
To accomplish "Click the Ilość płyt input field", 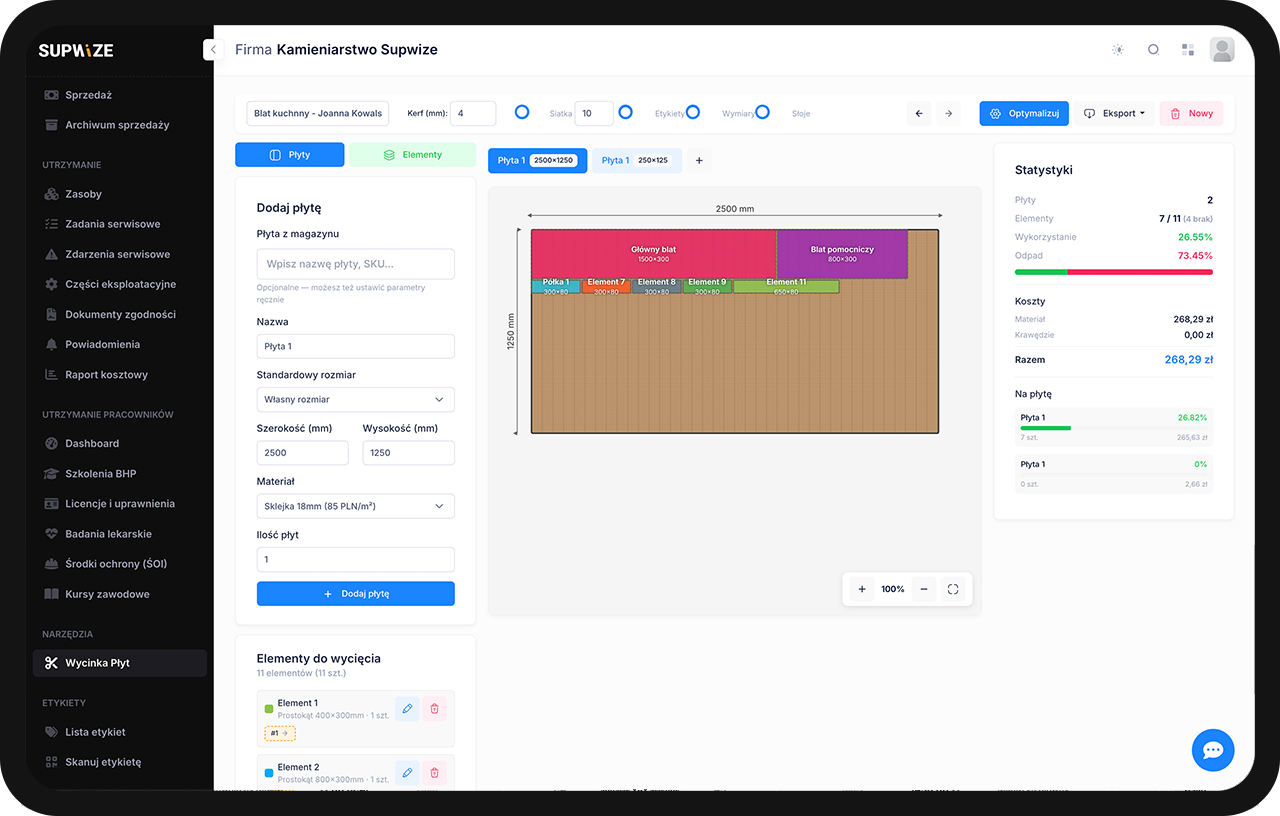I will [x=355, y=559].
